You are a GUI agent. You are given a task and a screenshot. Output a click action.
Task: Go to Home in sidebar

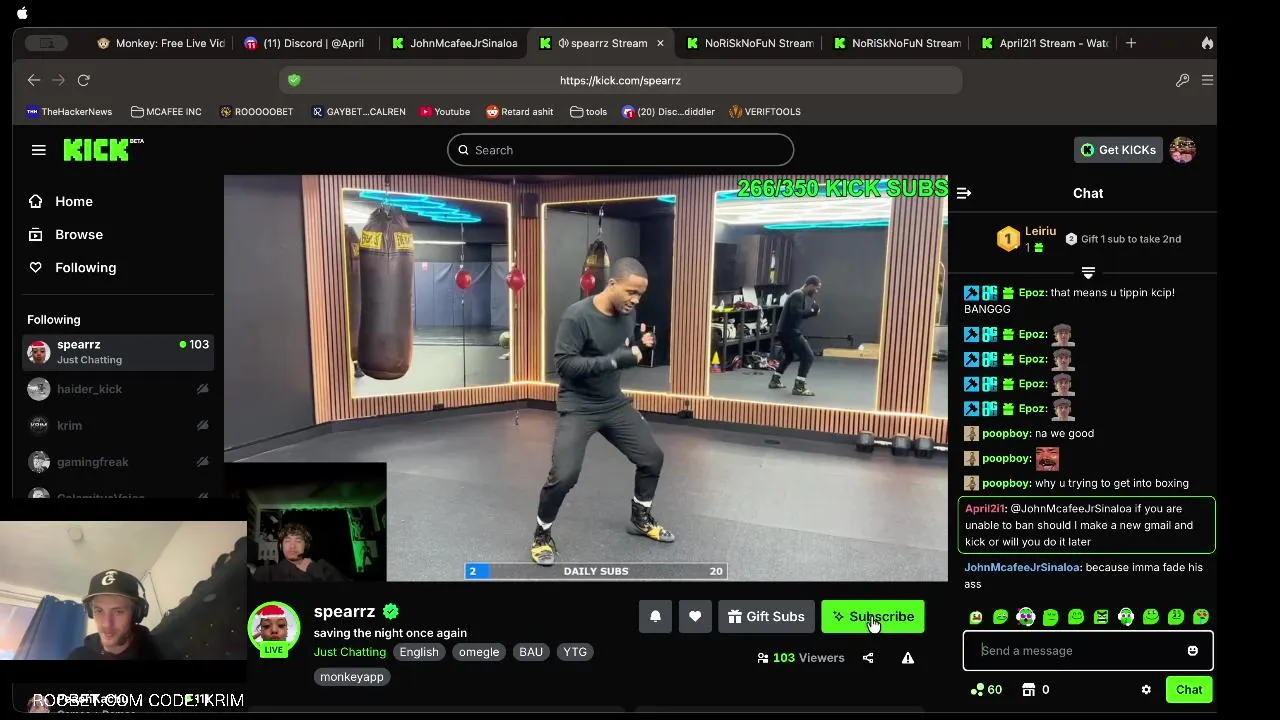click(61, 201)
